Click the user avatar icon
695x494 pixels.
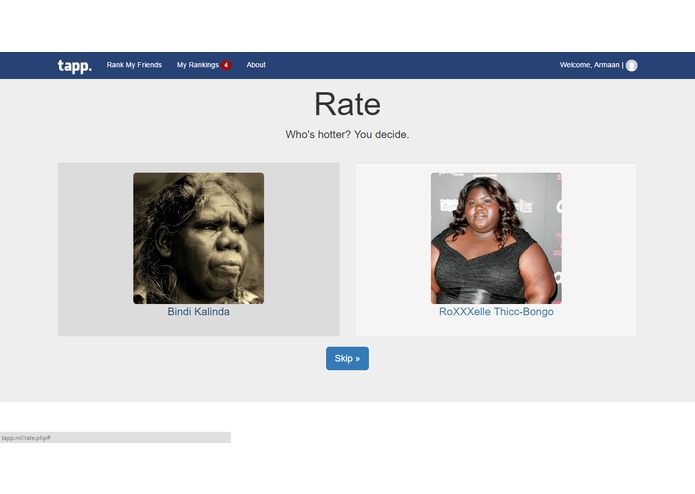tap(631, 65)
